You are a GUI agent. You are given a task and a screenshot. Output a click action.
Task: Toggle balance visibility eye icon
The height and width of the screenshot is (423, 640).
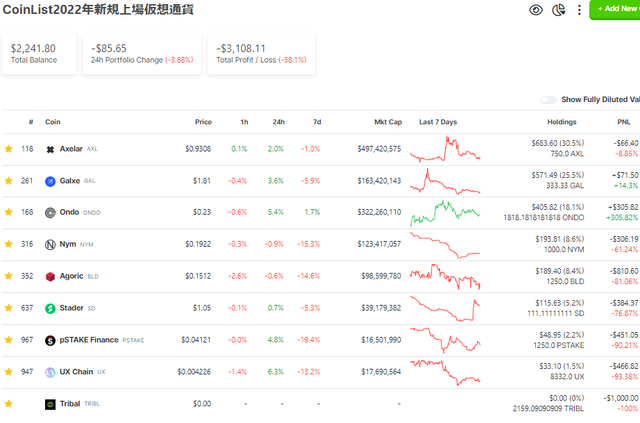[536, 10]
